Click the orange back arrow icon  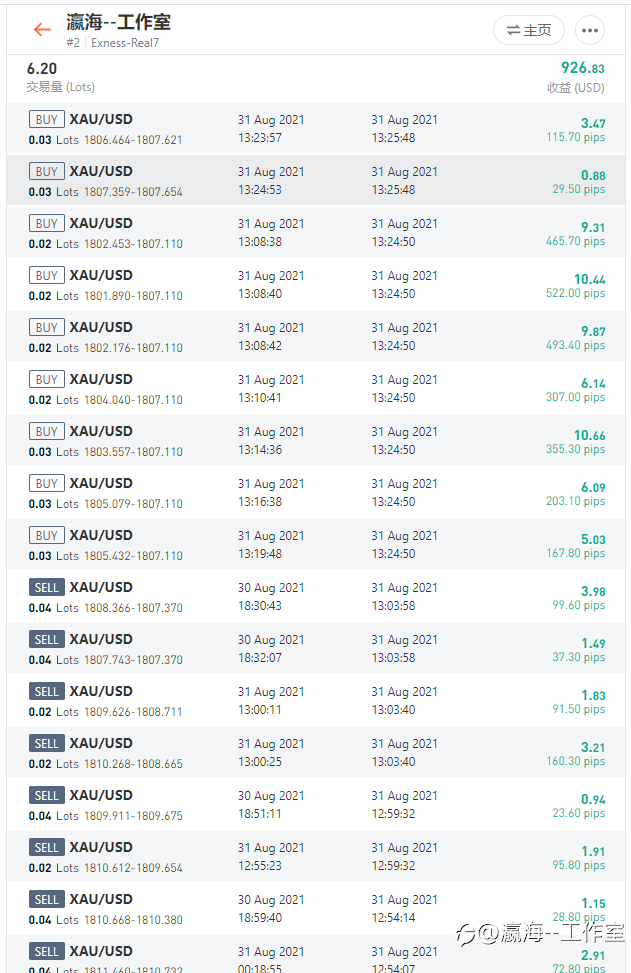[42, 30]
